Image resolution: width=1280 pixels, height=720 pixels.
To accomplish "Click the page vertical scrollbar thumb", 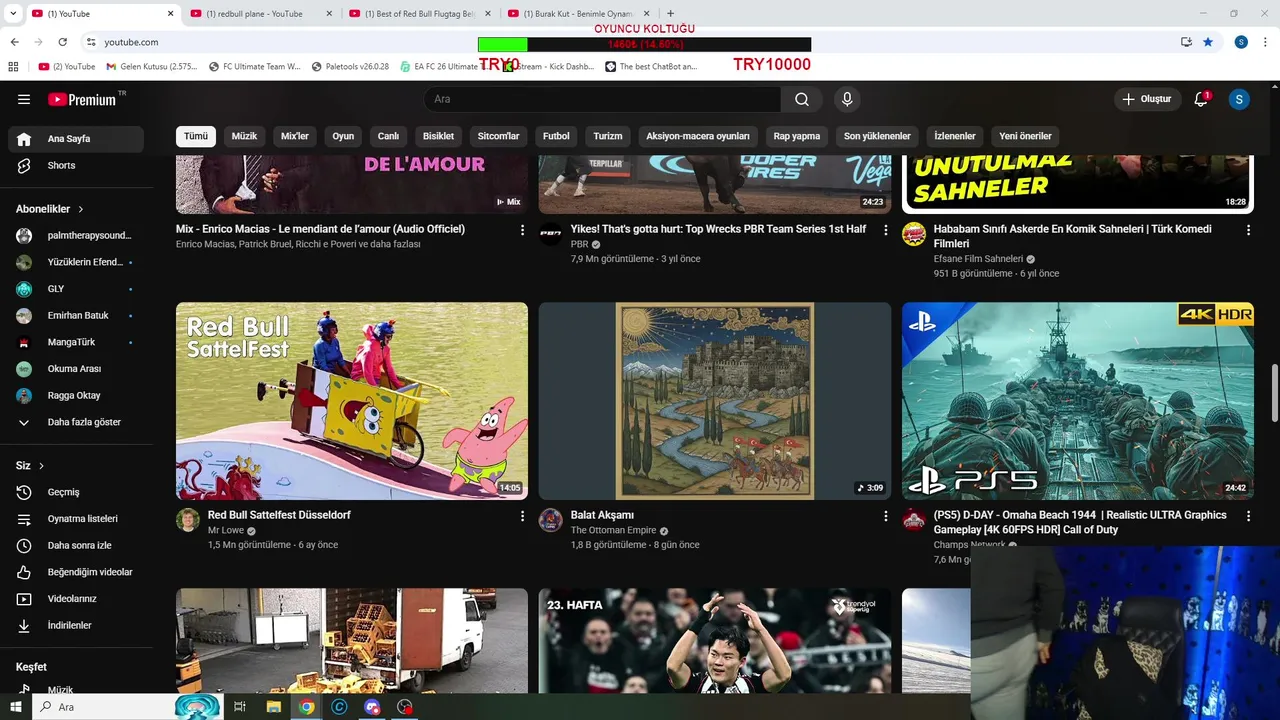I will (x=1274, y=393).
